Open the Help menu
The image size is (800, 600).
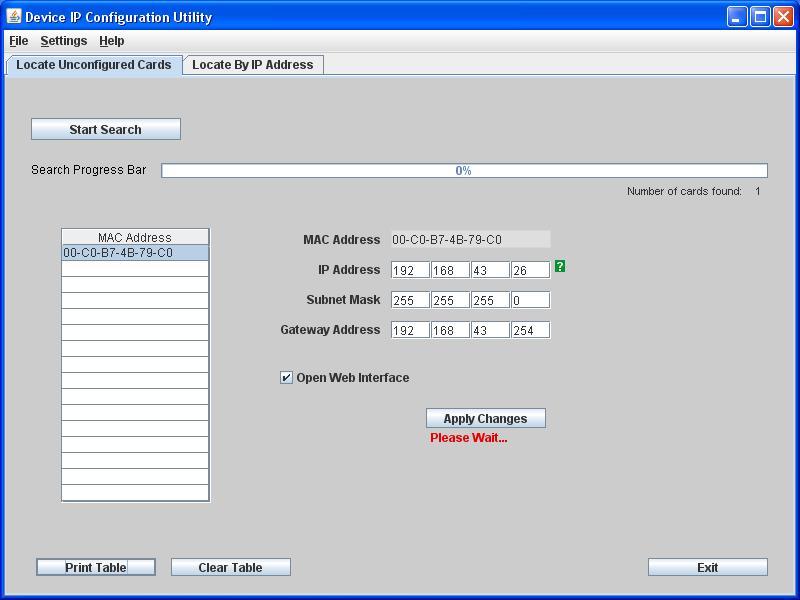pos(110,41)
